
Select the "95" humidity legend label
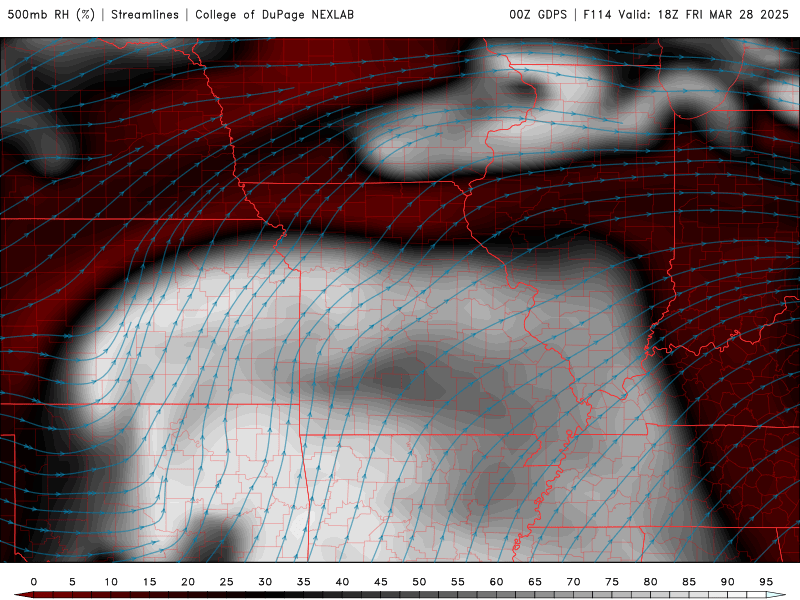click(766, 582)
